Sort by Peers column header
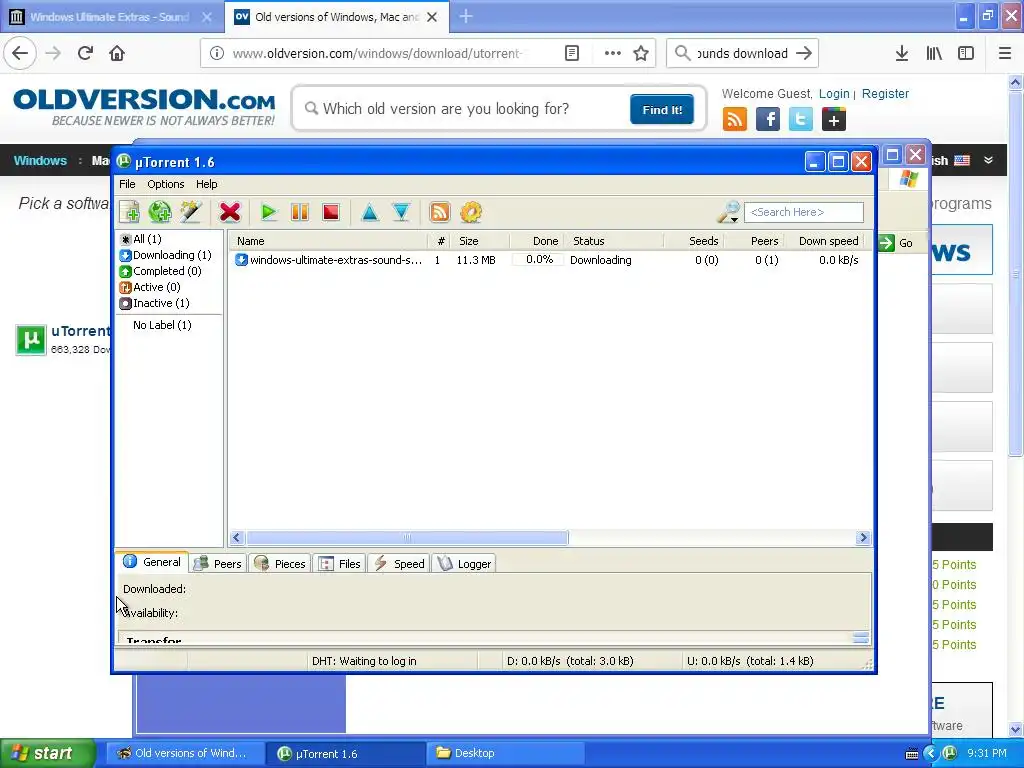Screen dimensions: 1024x768 click(x=753, y=241)
